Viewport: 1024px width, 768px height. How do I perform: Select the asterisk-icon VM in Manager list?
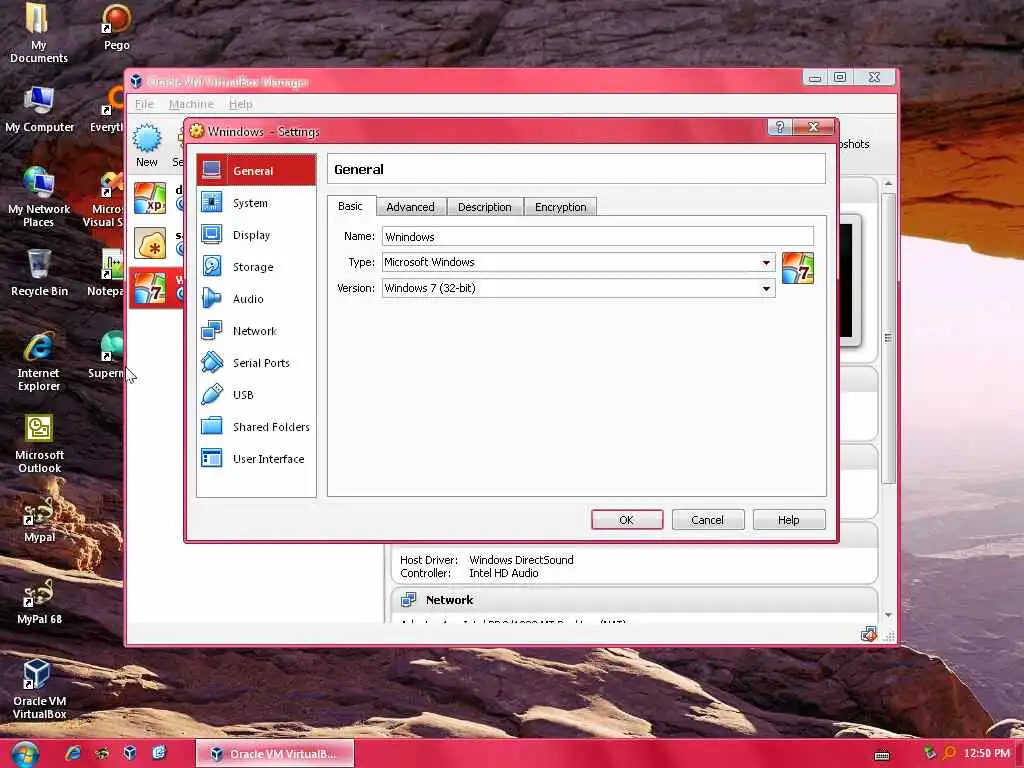(x=150, y=243)
